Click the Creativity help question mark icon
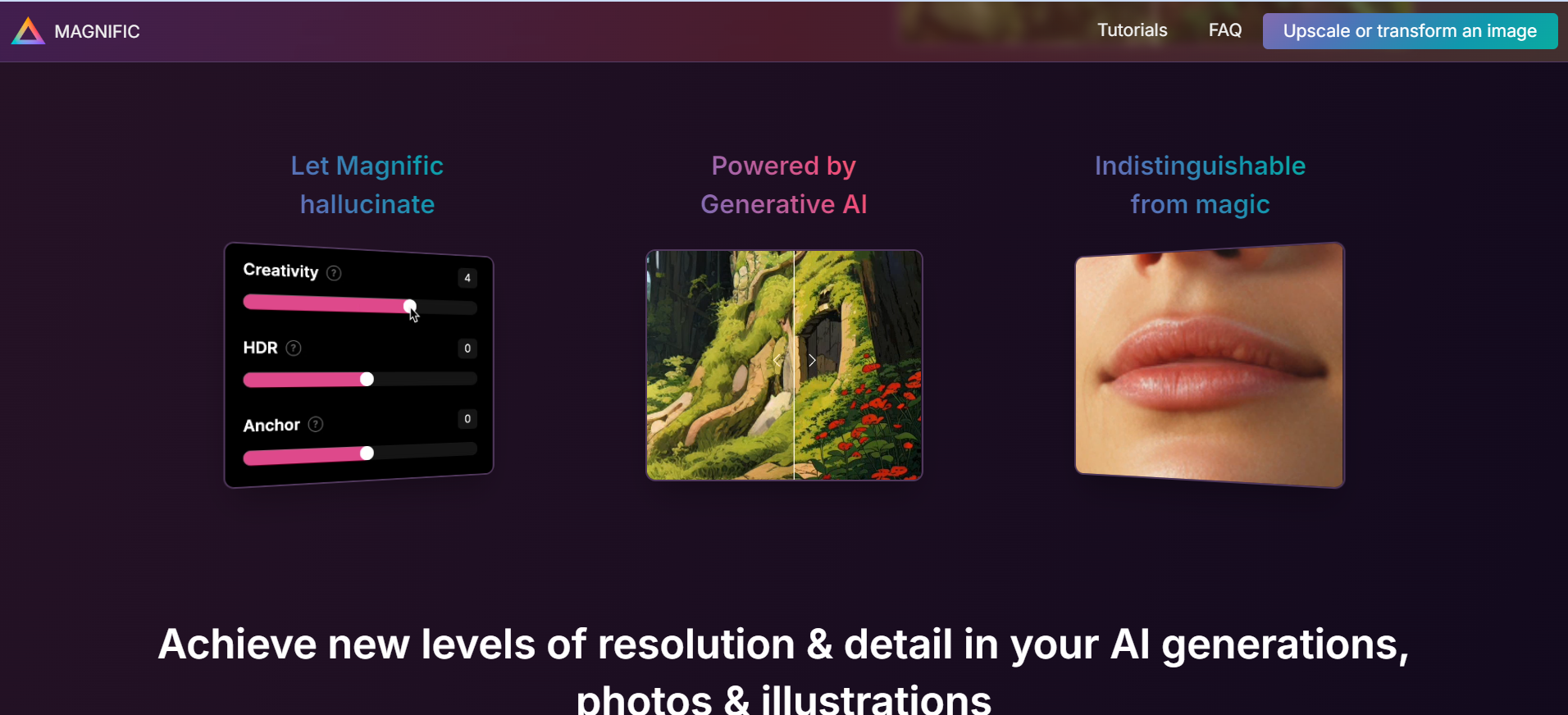Screen dimensions: 1568x715 coord(334,273)
